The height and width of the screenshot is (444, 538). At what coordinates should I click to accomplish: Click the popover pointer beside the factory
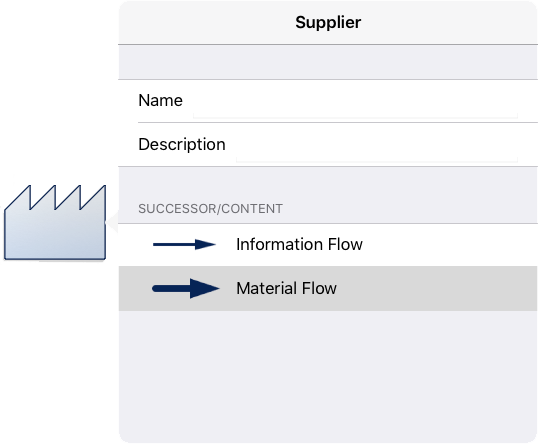coord(112,222)
